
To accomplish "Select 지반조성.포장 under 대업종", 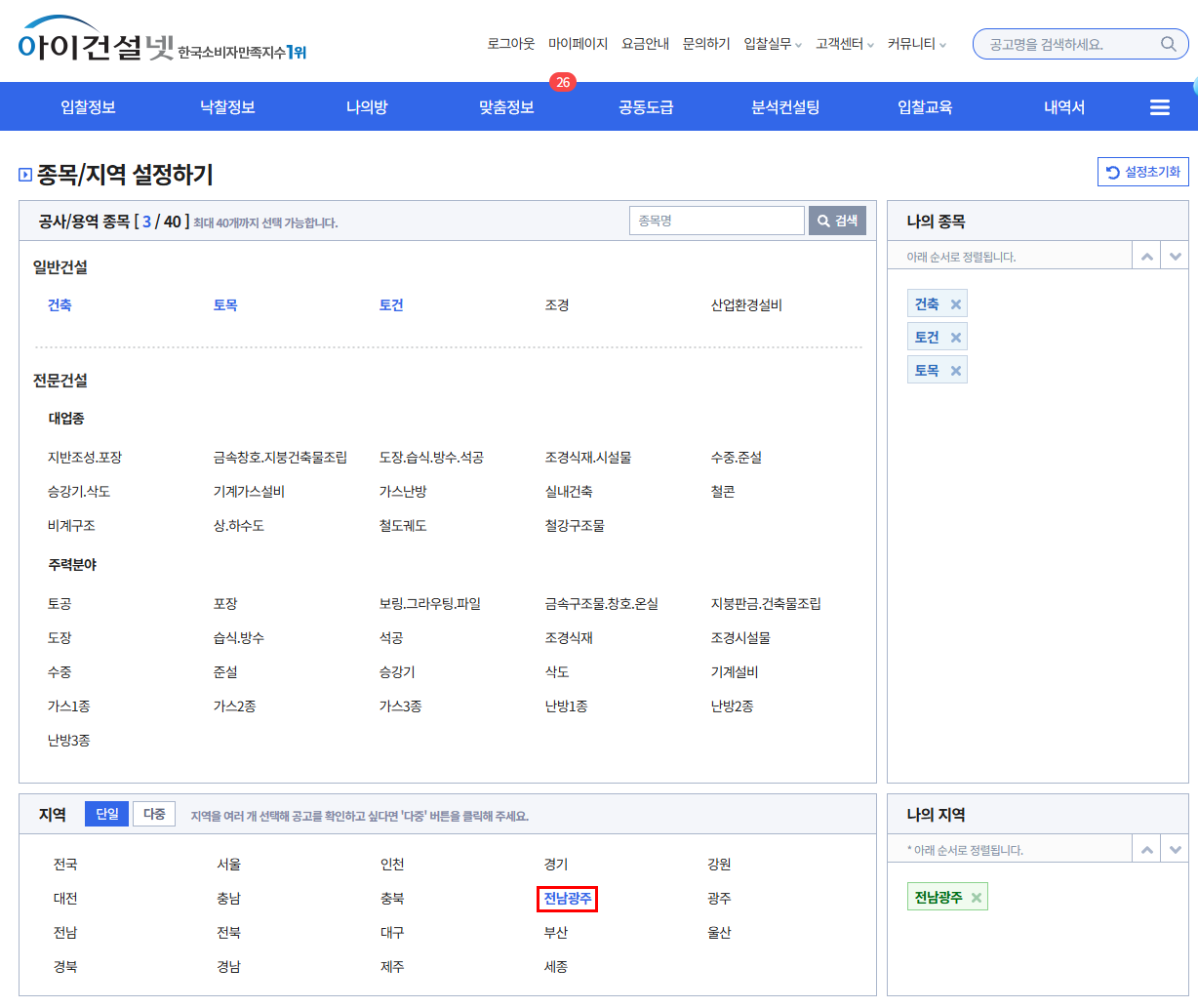I will coord(85,458).
